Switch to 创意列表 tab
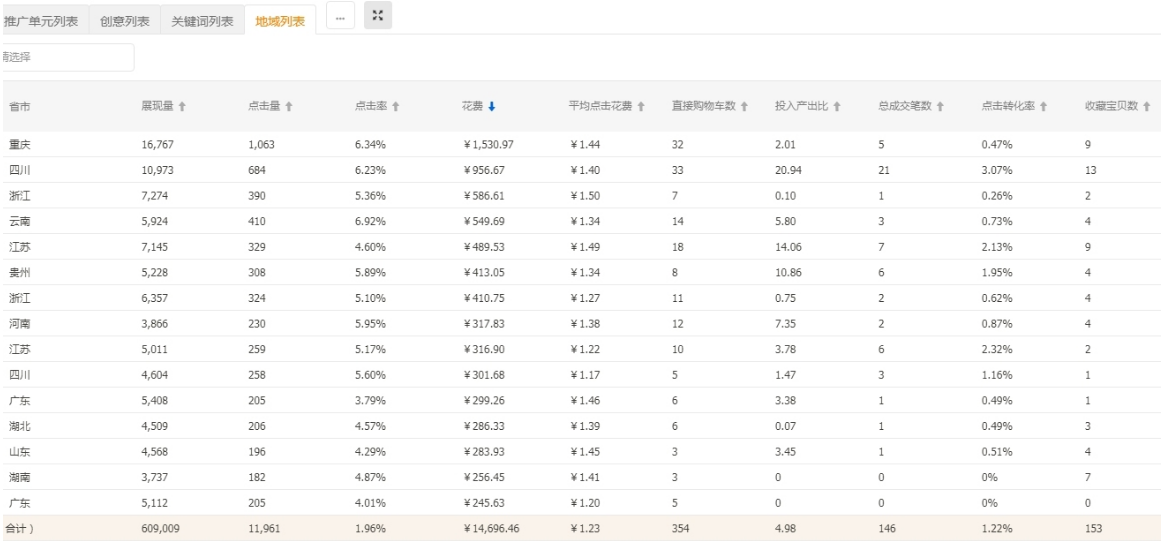 (124, 21)
